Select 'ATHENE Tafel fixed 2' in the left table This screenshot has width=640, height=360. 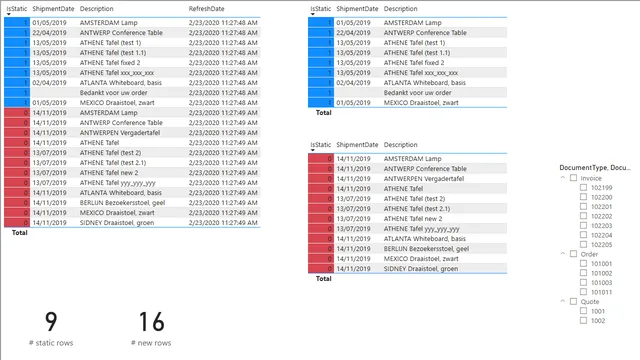pos(110,62)
